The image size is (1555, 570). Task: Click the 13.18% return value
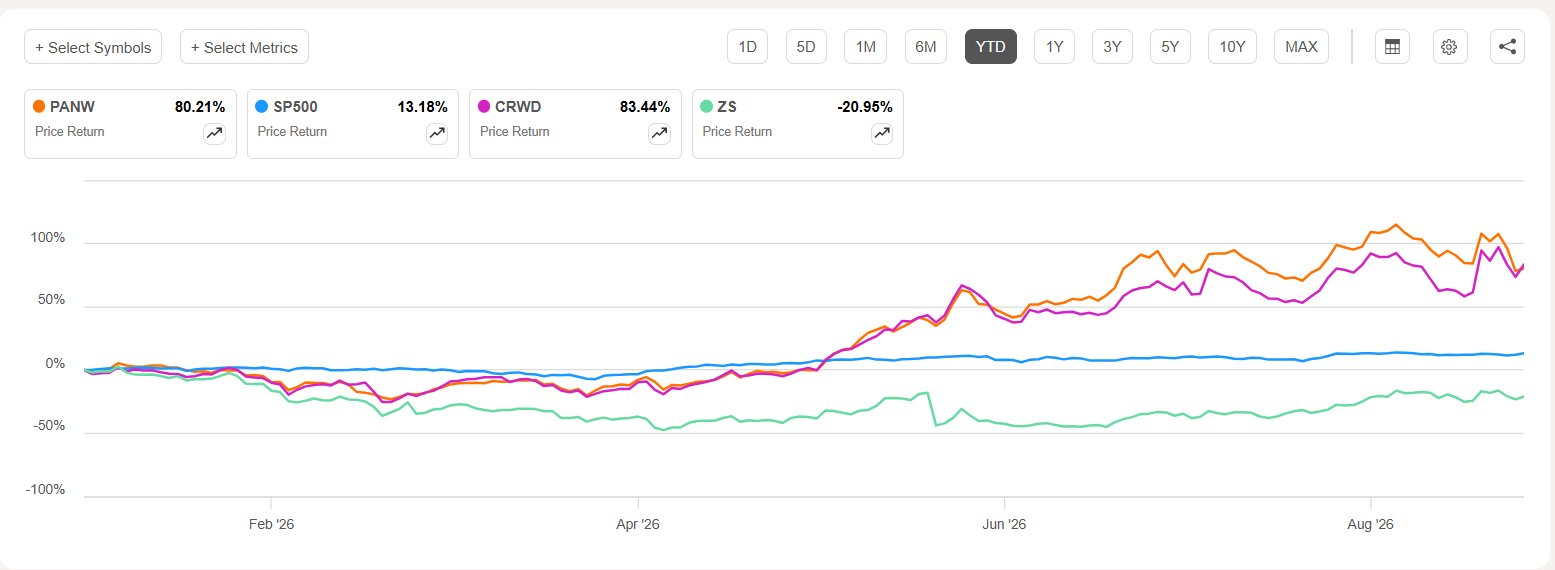tap(422, 106)
